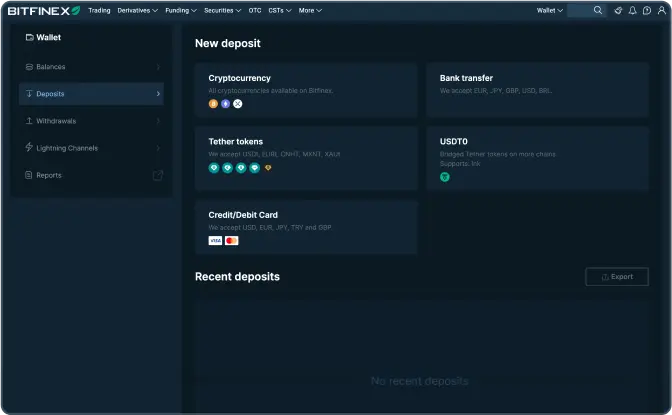Click the Lightning Channels bolt icon

29,147
